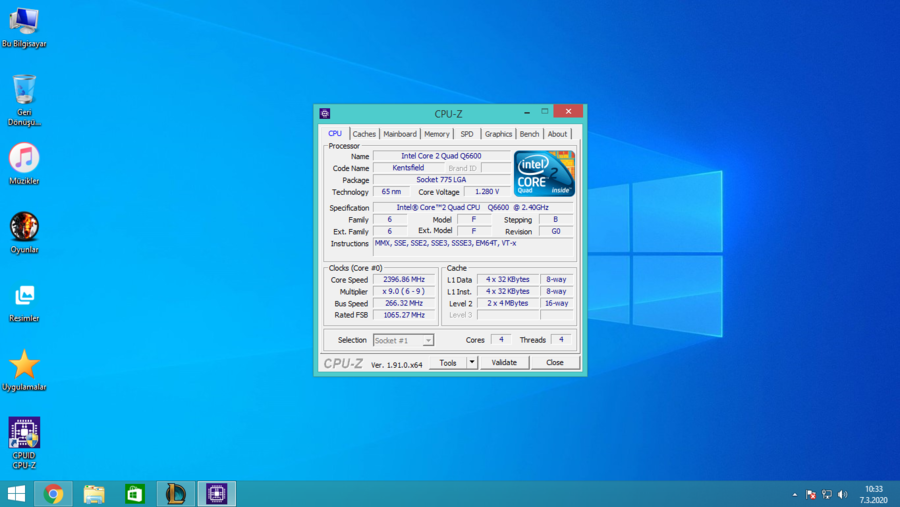This screenshot has width=900, height=507.
Task: Click the Socket 775 LGA package value
Action: (x=441, y=180)
